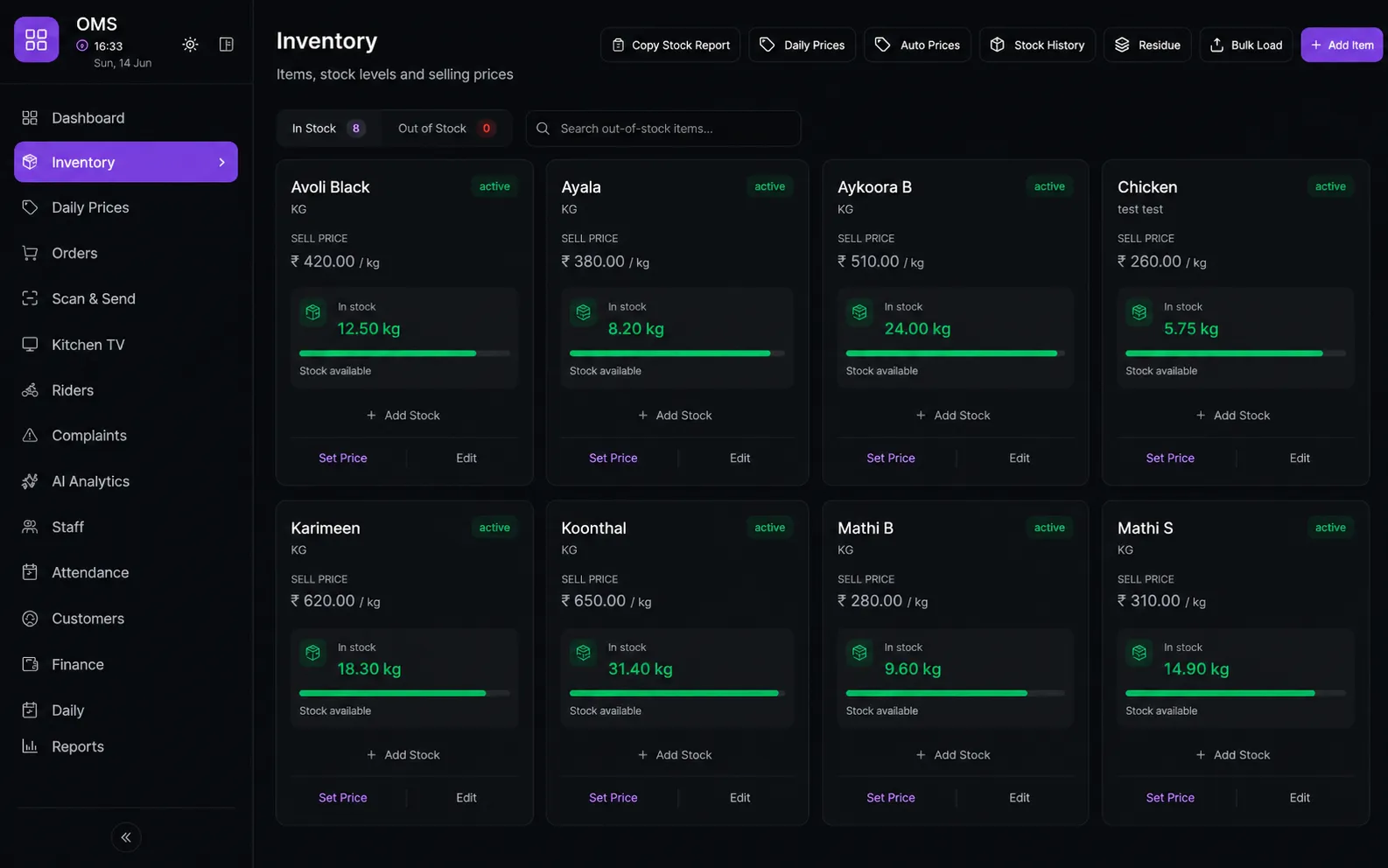Toggle sidebar layout panel icon
1388x868 pixels.
click(x=226, y=45)
